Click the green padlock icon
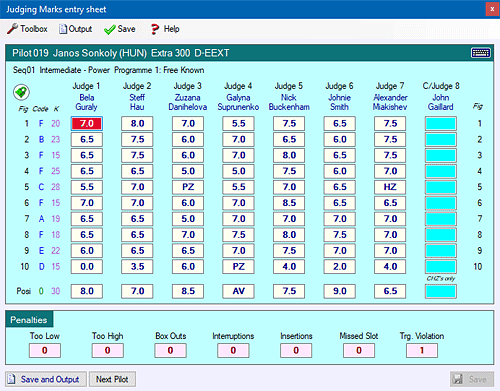500x391 pixels. (21, 92)
